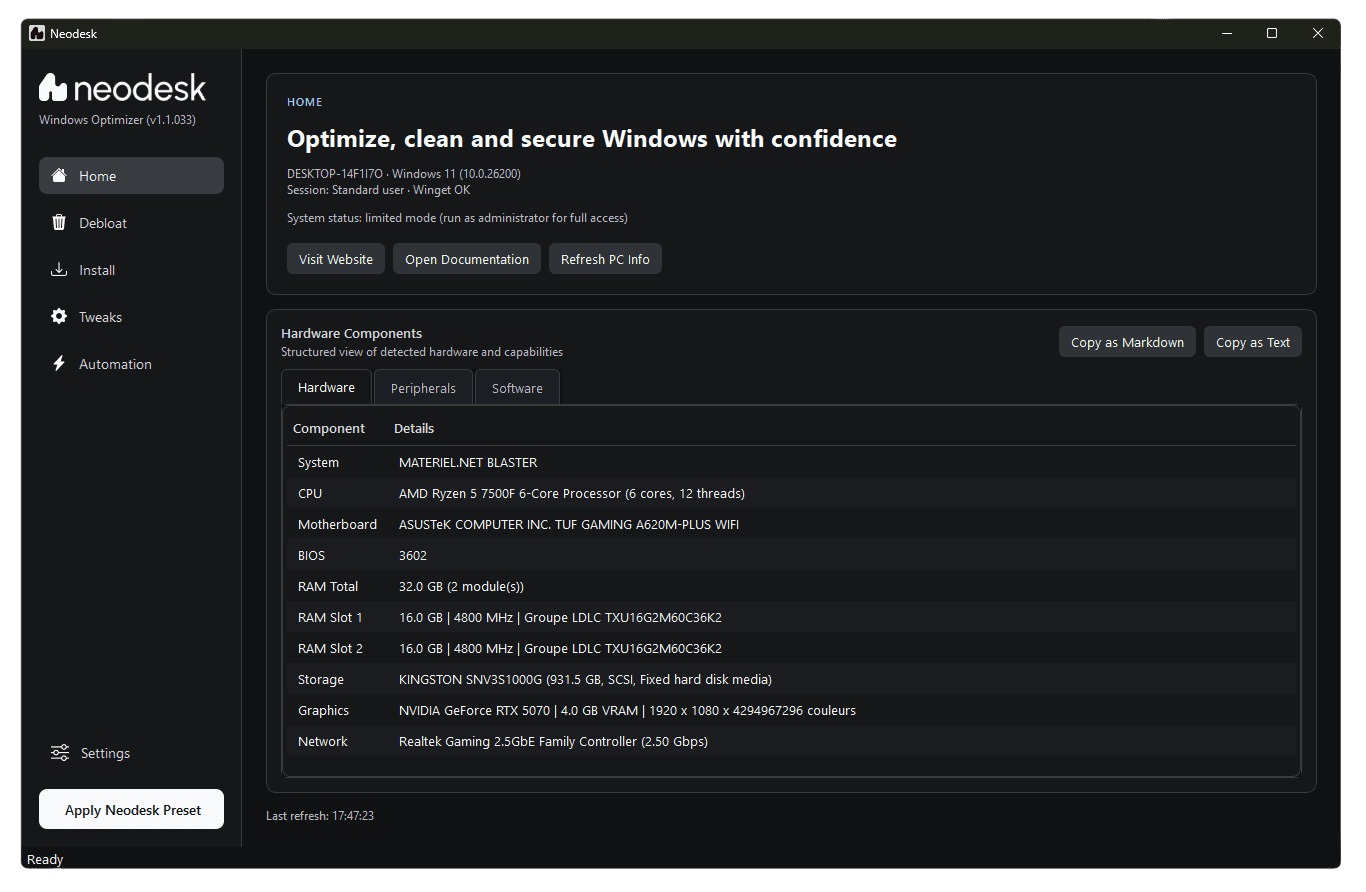Click the Neodesk icon in the title bar
The image size is (1366, 892).
(35, 33)
